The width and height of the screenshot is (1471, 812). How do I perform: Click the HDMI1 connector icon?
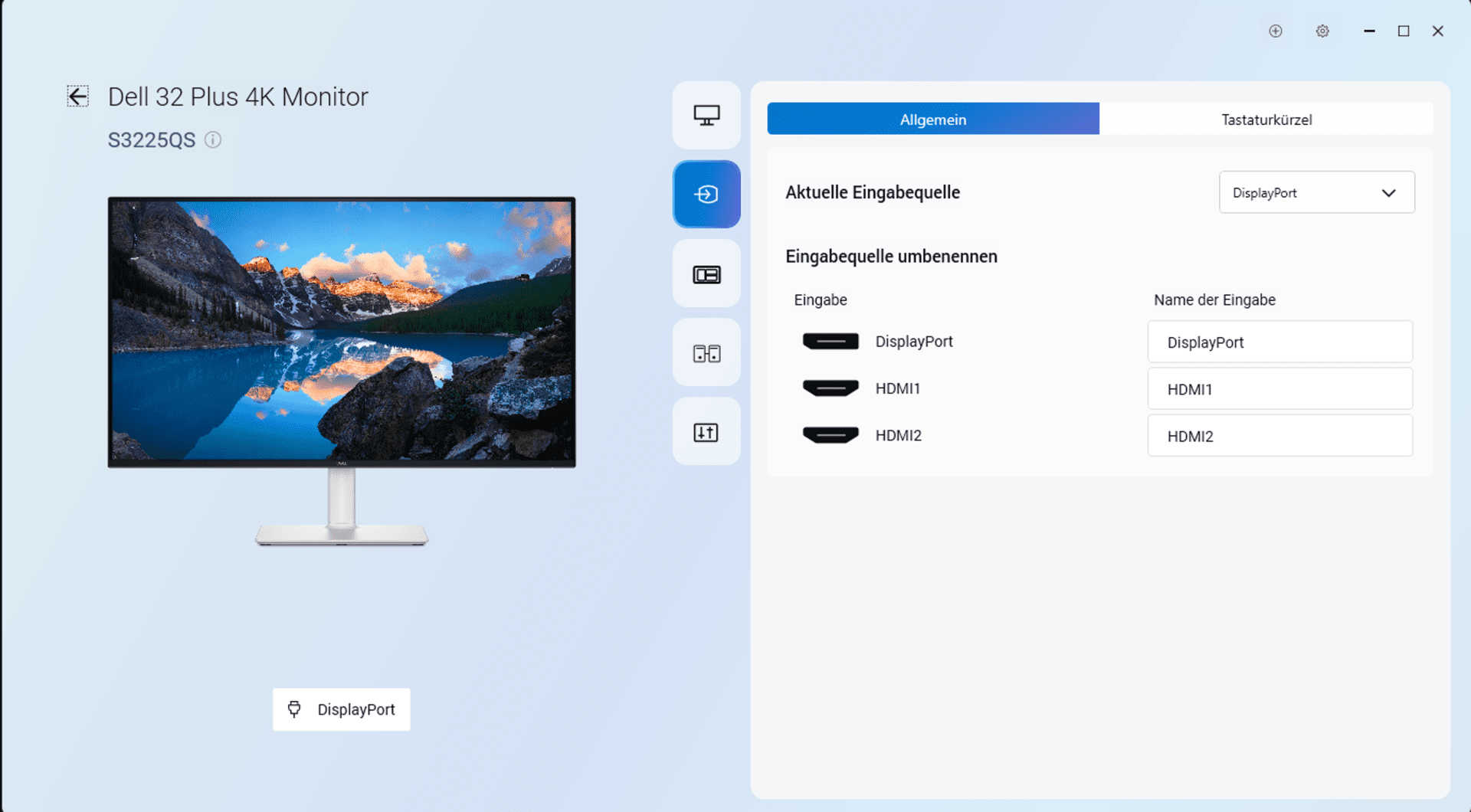click(x=831, y=388)
